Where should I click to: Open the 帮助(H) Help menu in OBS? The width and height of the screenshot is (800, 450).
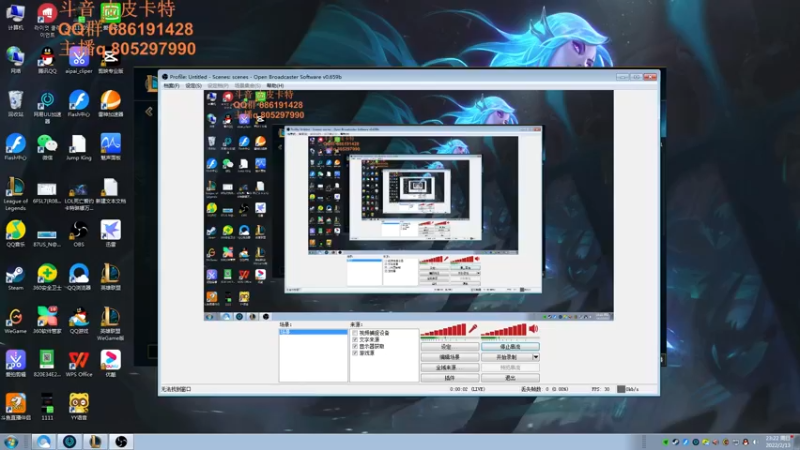coord(275,86)
